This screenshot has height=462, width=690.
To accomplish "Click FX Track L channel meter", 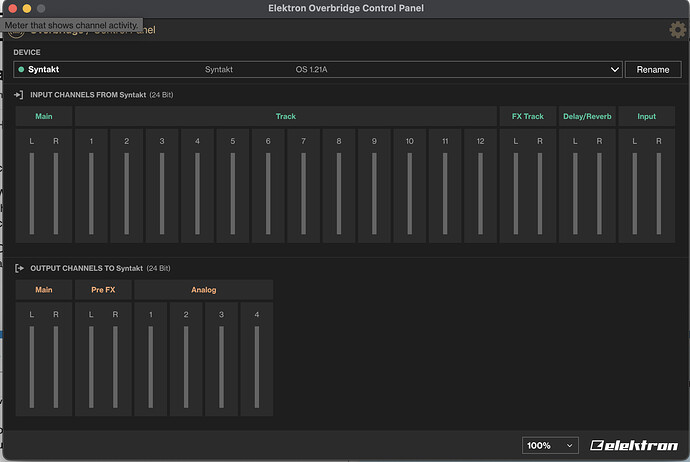I will [516, 194].
